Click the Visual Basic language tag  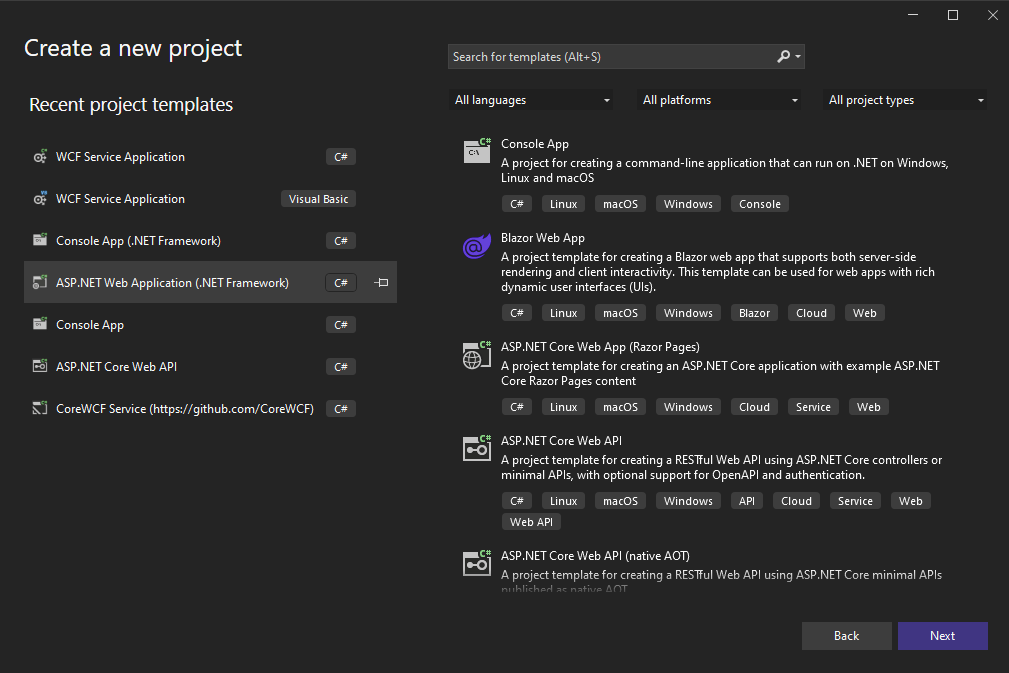pyautogui.click(x=319, y=199)
